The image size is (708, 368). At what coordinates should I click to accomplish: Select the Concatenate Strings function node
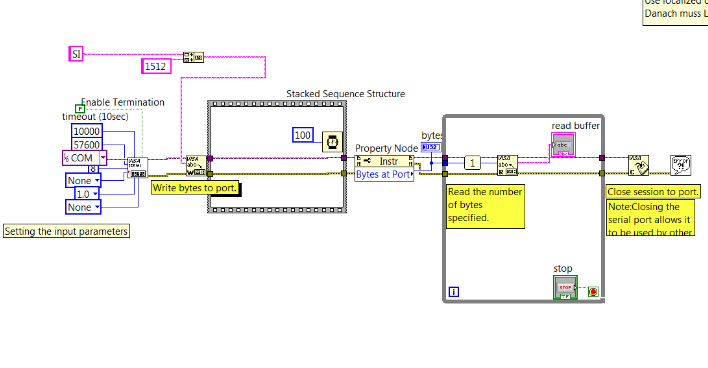point(193,57)
